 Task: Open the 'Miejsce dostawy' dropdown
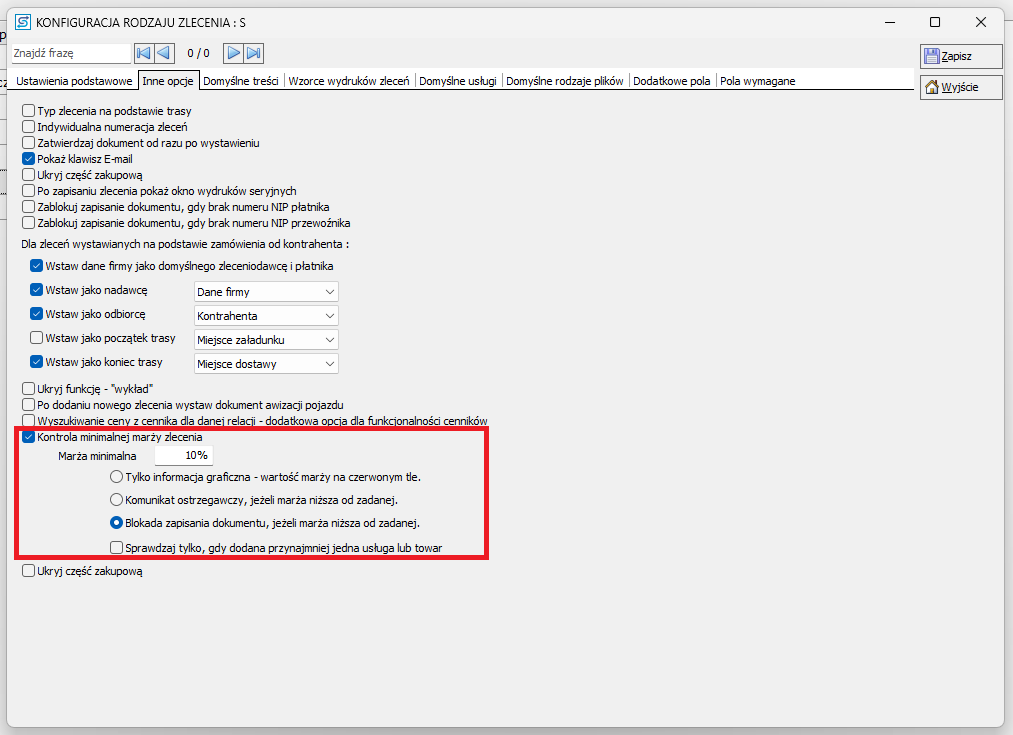266,364
